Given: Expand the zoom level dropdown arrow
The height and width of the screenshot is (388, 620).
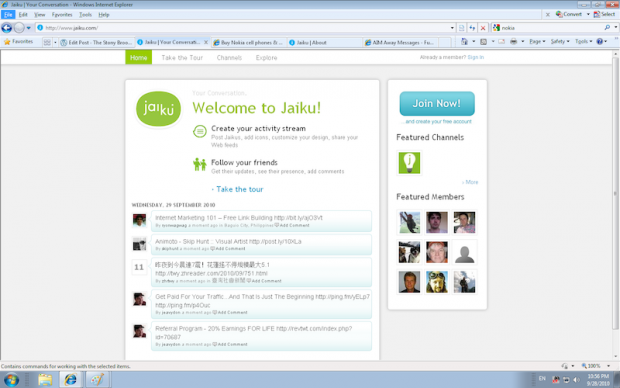Looking at the screenshot, I should tap(608, 366).
